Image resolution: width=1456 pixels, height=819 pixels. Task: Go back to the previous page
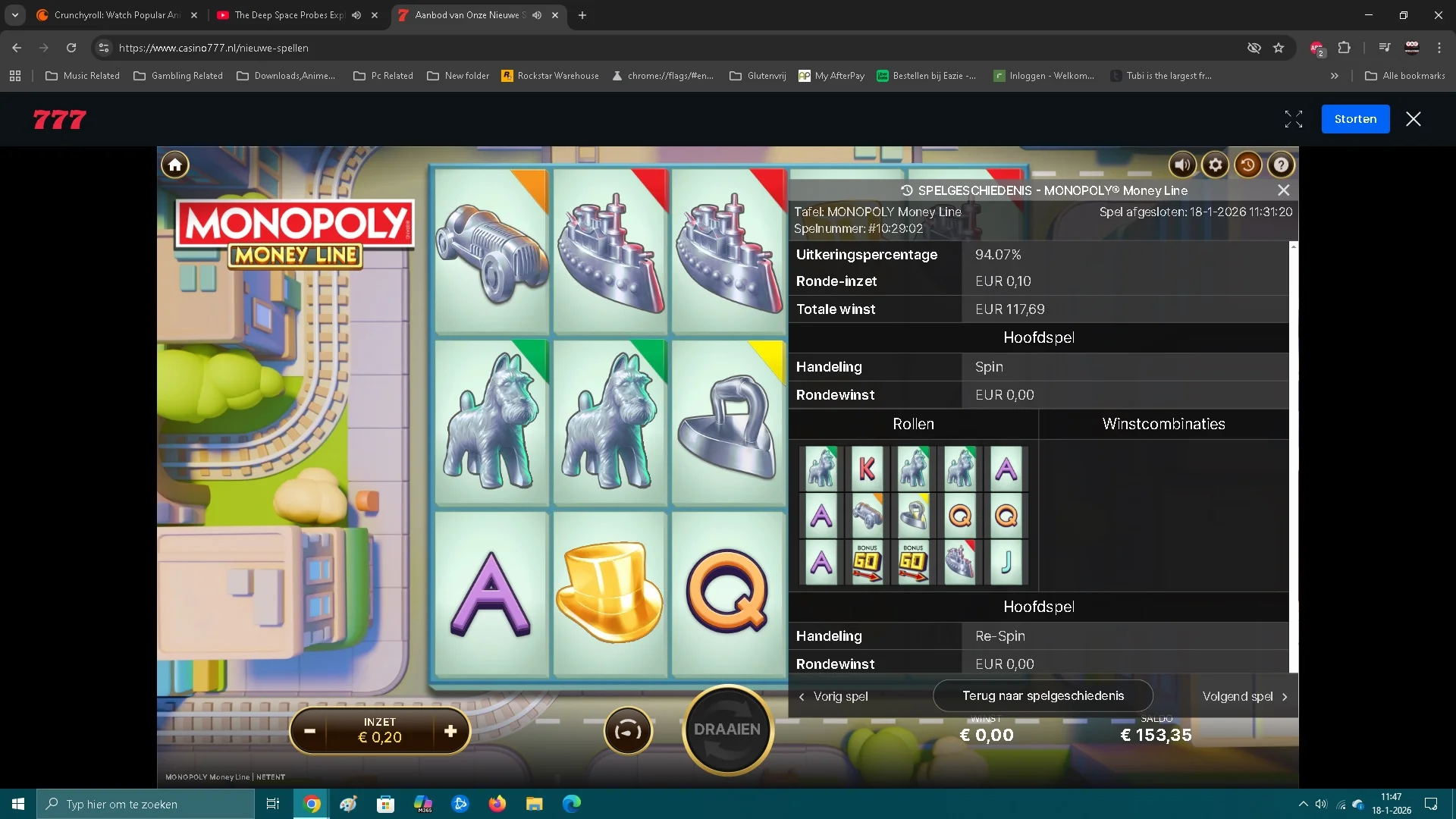[17, 48]
